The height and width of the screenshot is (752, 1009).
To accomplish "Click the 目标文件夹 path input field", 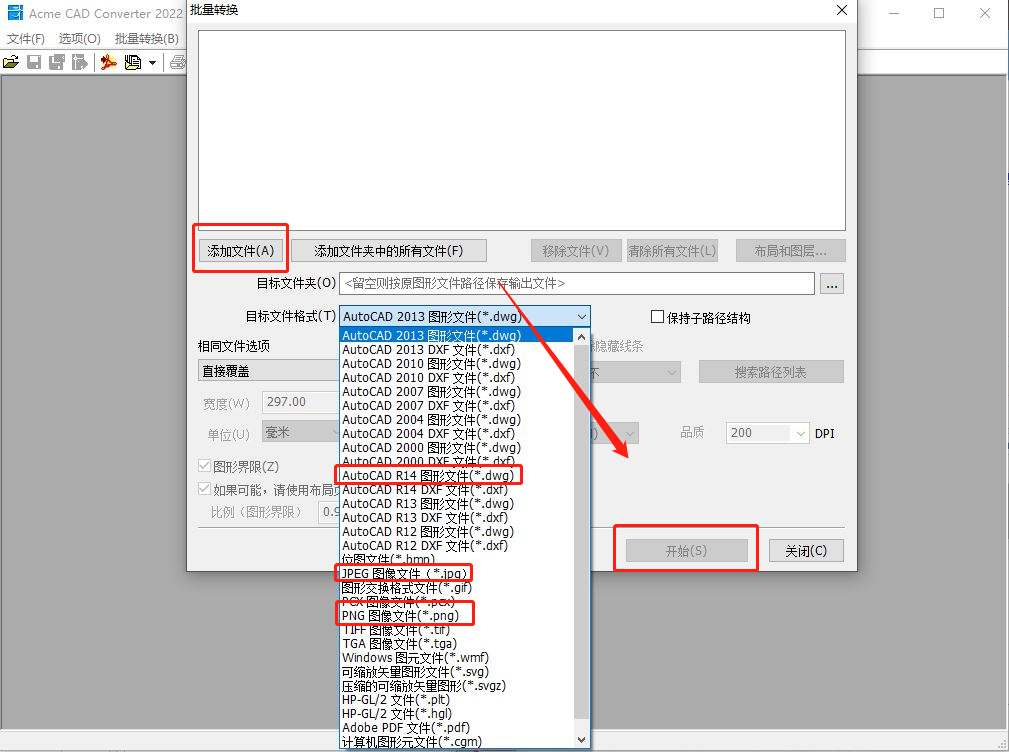I will coord(577,283).
